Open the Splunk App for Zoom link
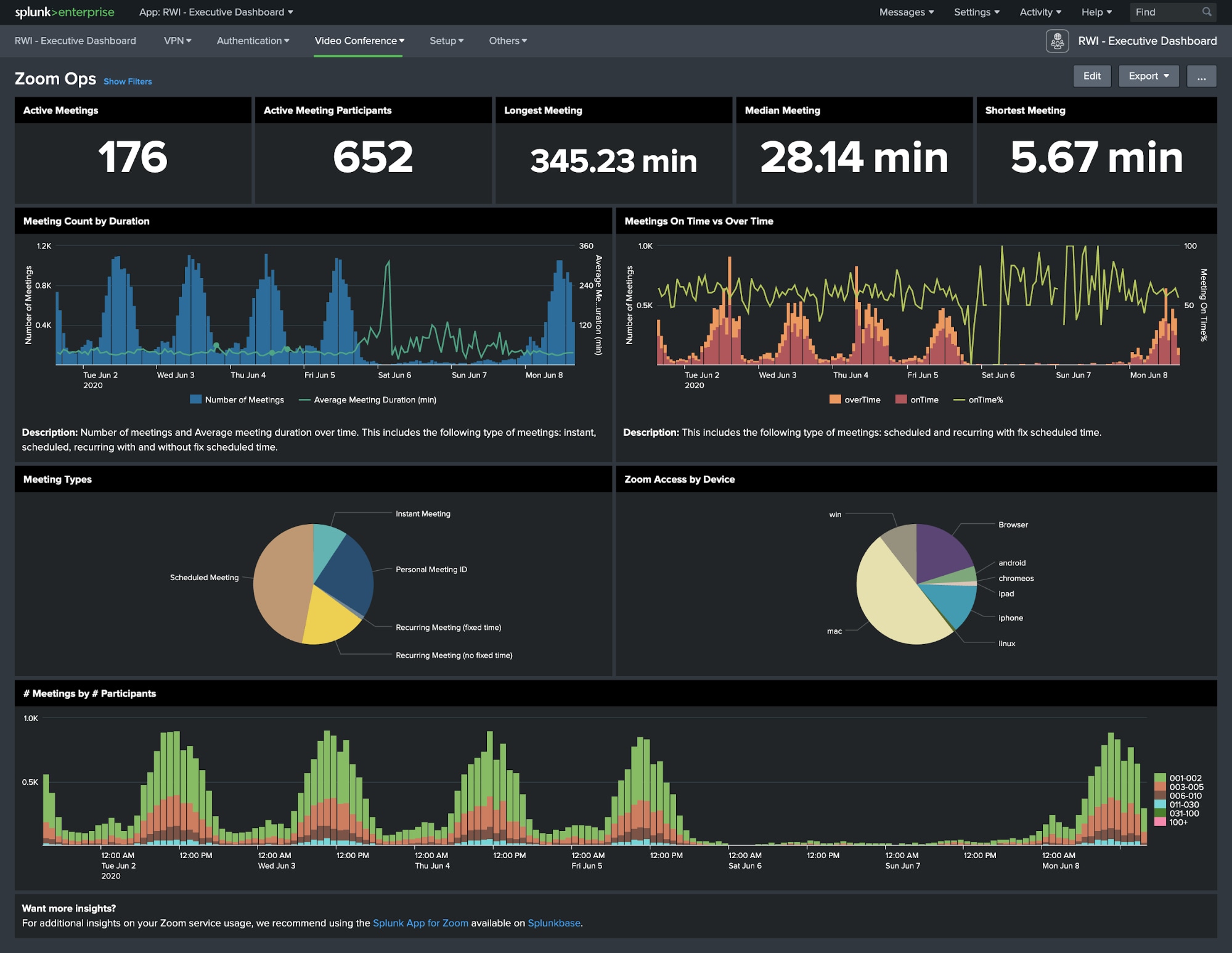 tap(420, 923)
